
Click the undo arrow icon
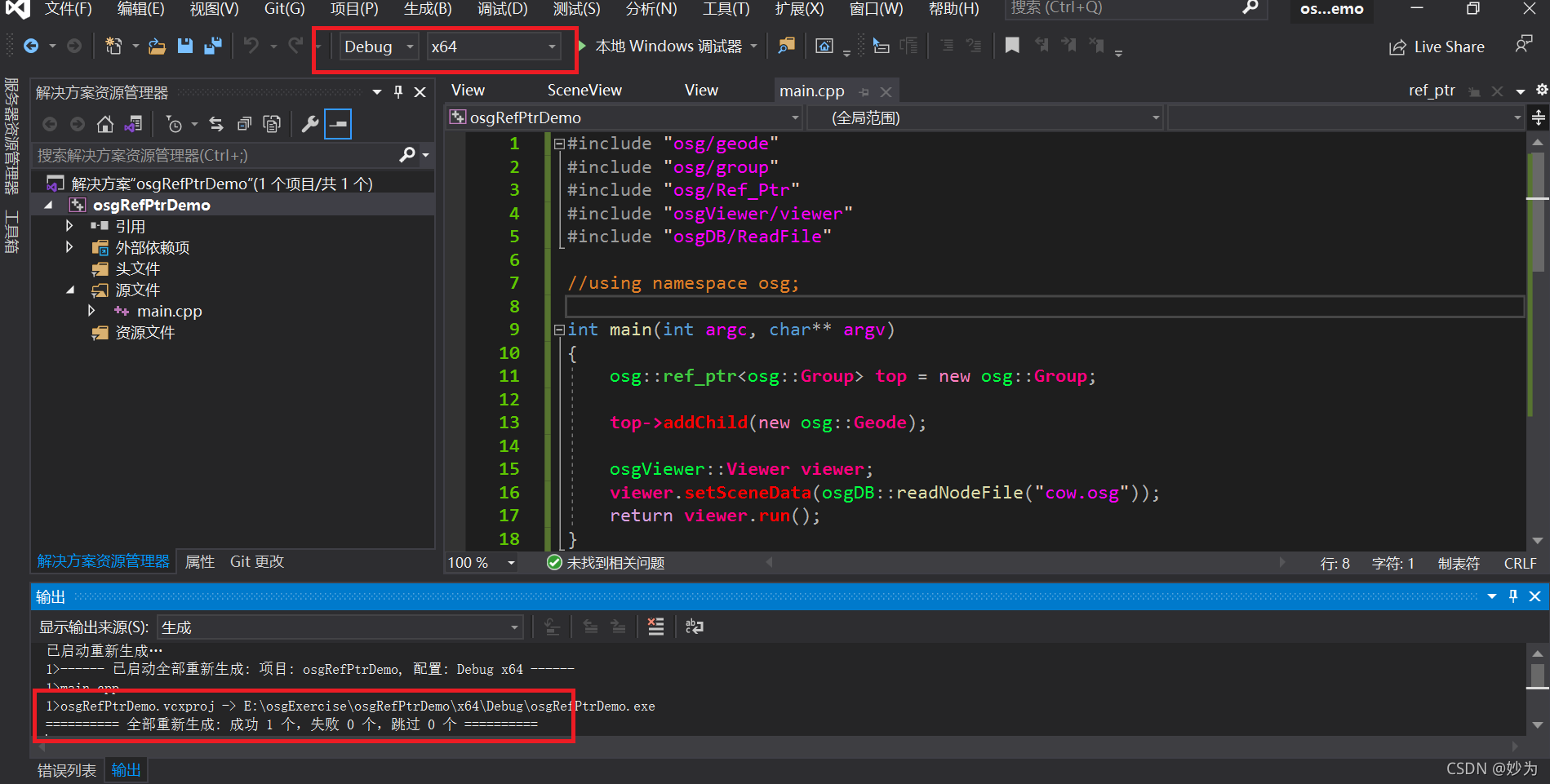pos(251,47)
